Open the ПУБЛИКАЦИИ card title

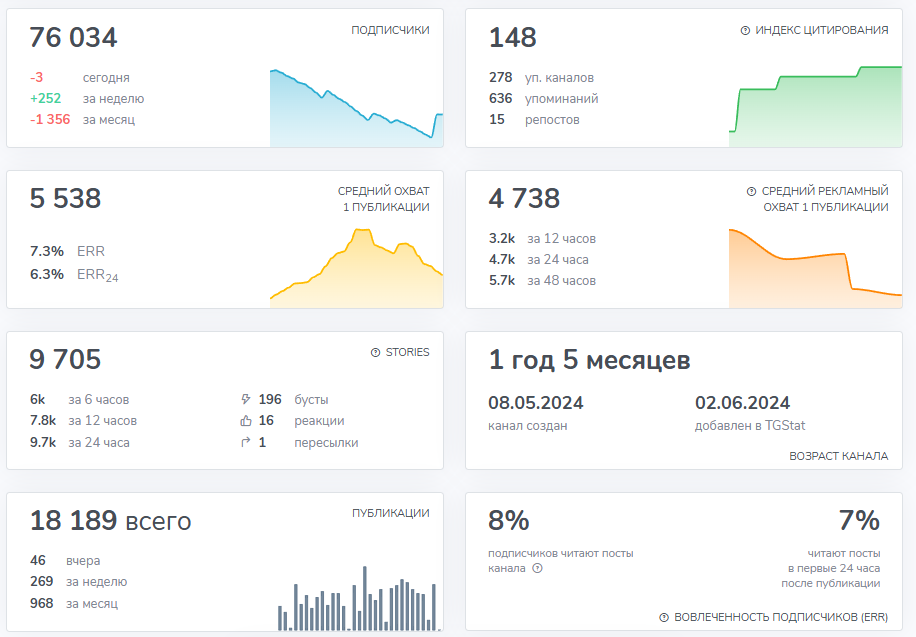tap(390, 513)
